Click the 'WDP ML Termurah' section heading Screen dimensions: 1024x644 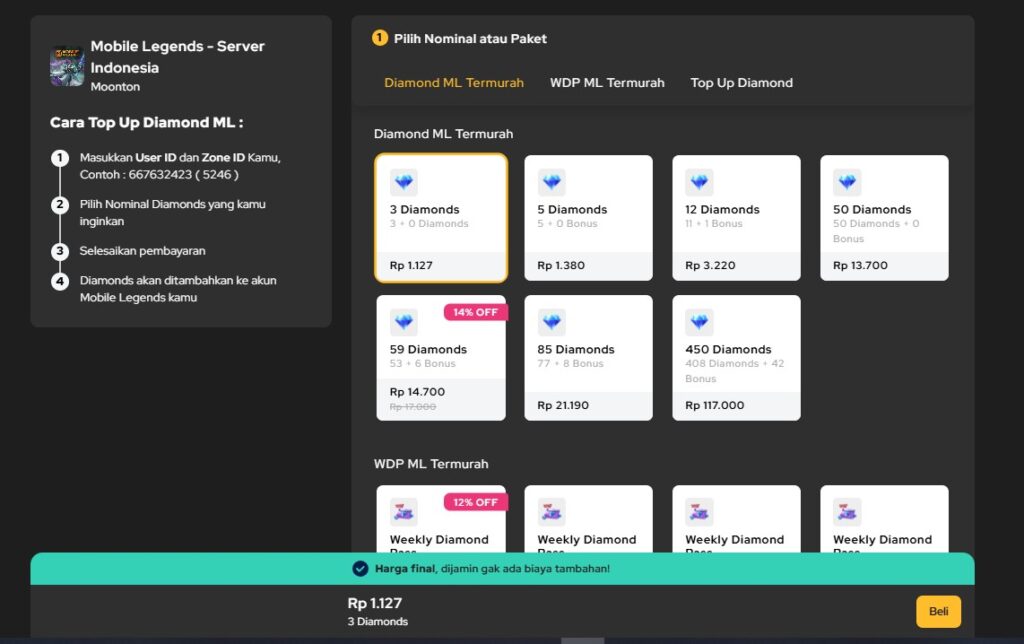tap(431, 464)
